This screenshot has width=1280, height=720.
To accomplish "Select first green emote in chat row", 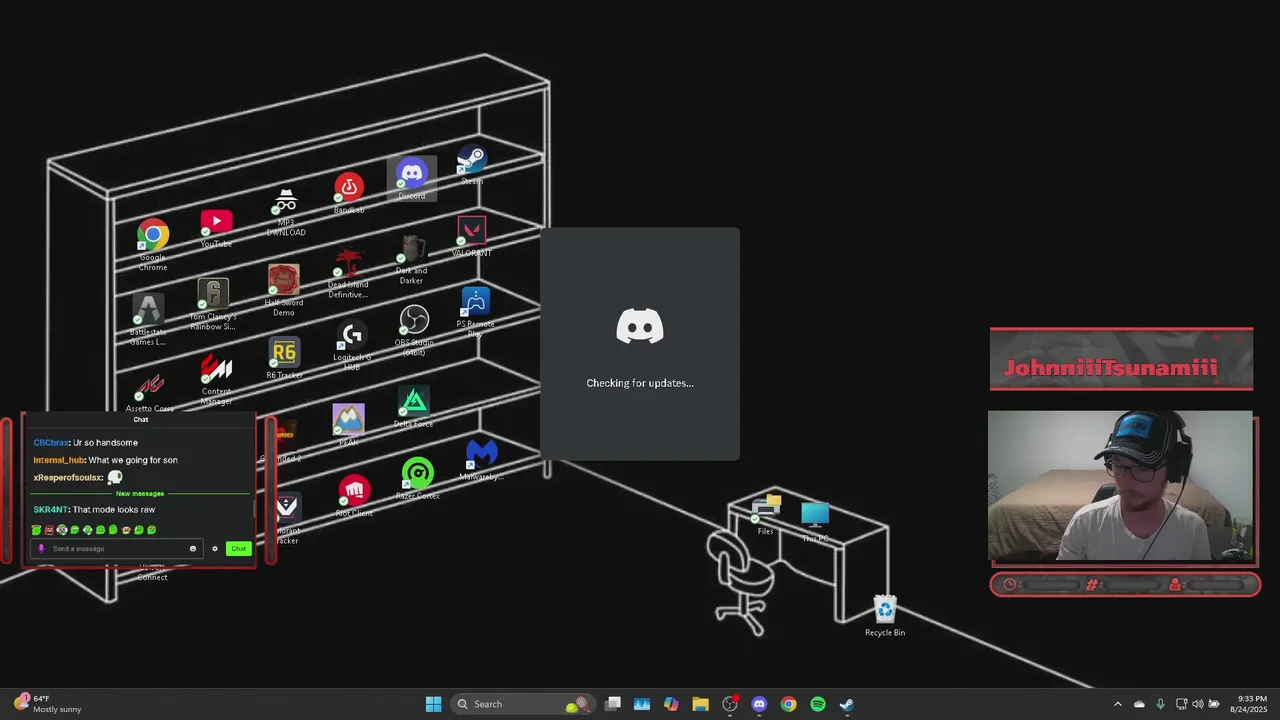I will tap(37, 530).
